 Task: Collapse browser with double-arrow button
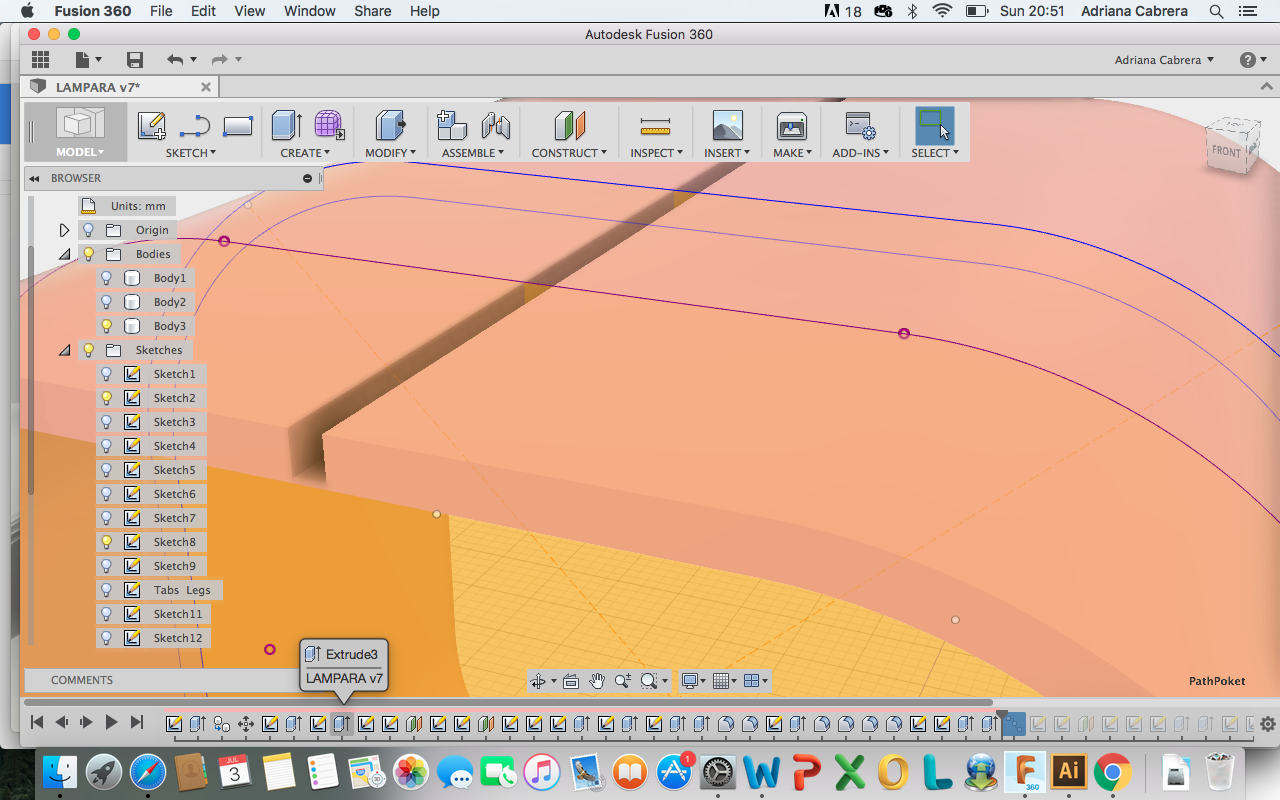(34, 178)
